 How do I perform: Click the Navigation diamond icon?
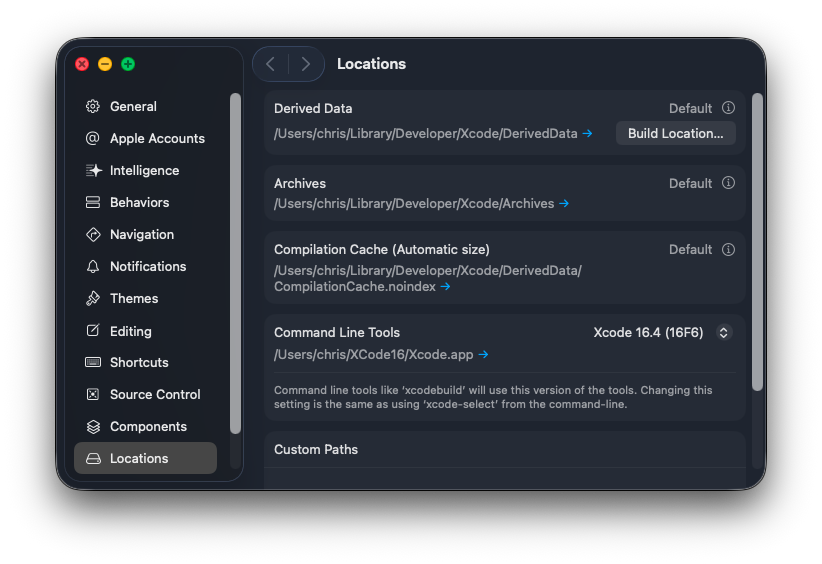click(x=93, y=234)
